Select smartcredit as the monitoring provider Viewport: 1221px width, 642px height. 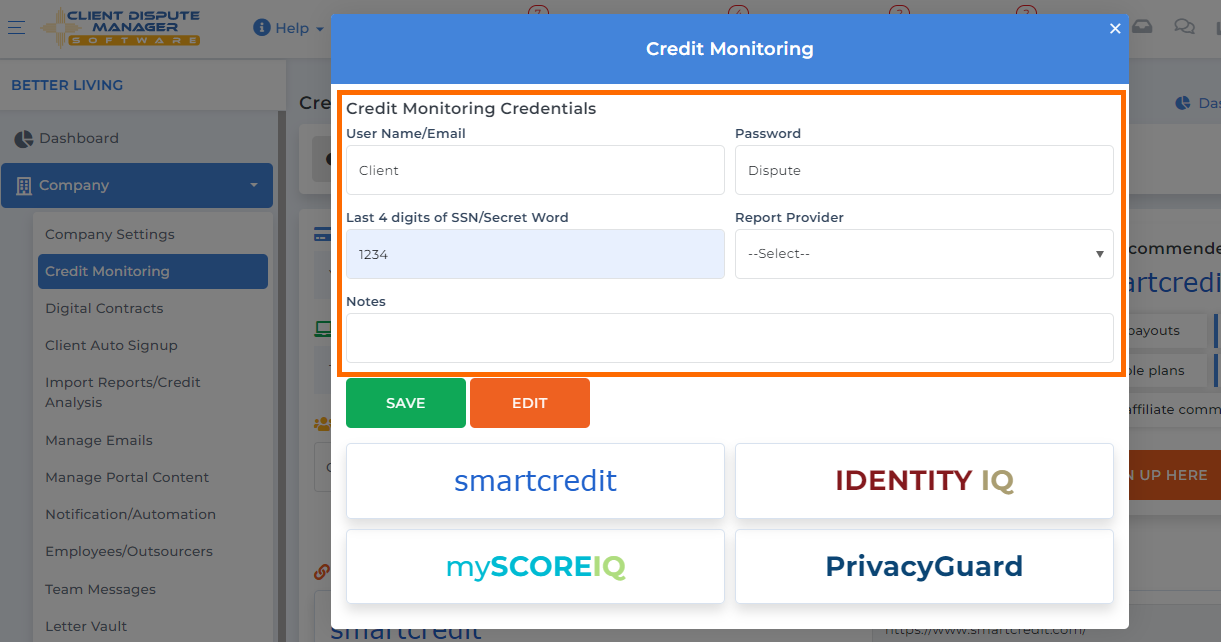coord(535,480)
